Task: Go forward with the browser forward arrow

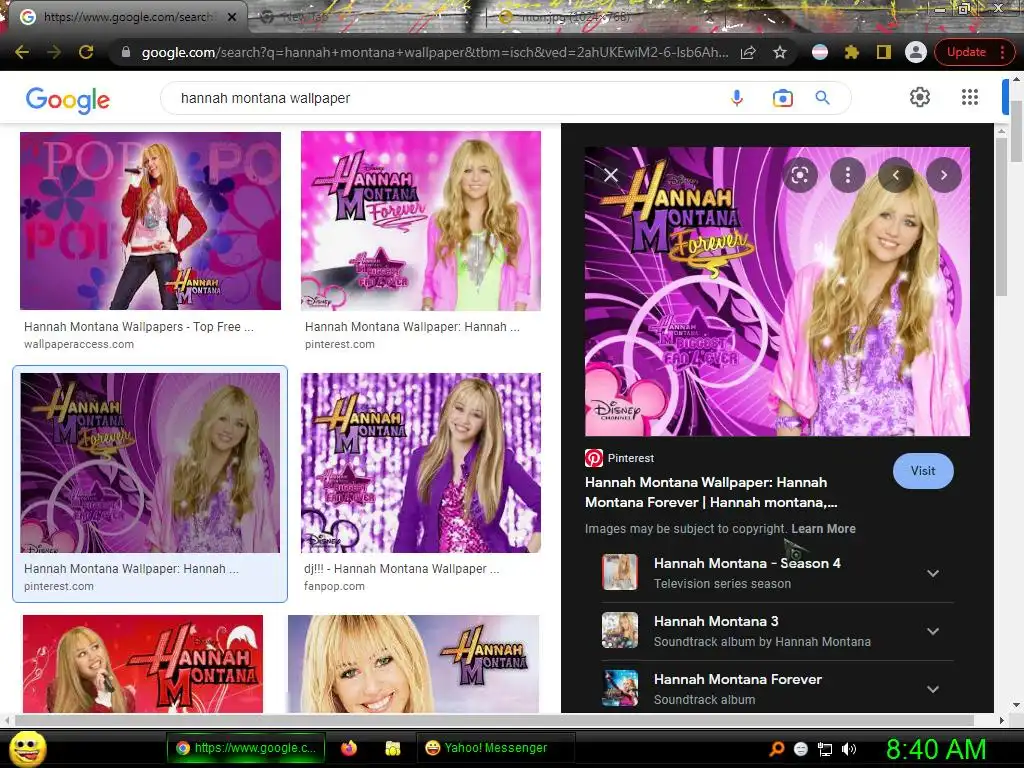Action: coord(54,52)
